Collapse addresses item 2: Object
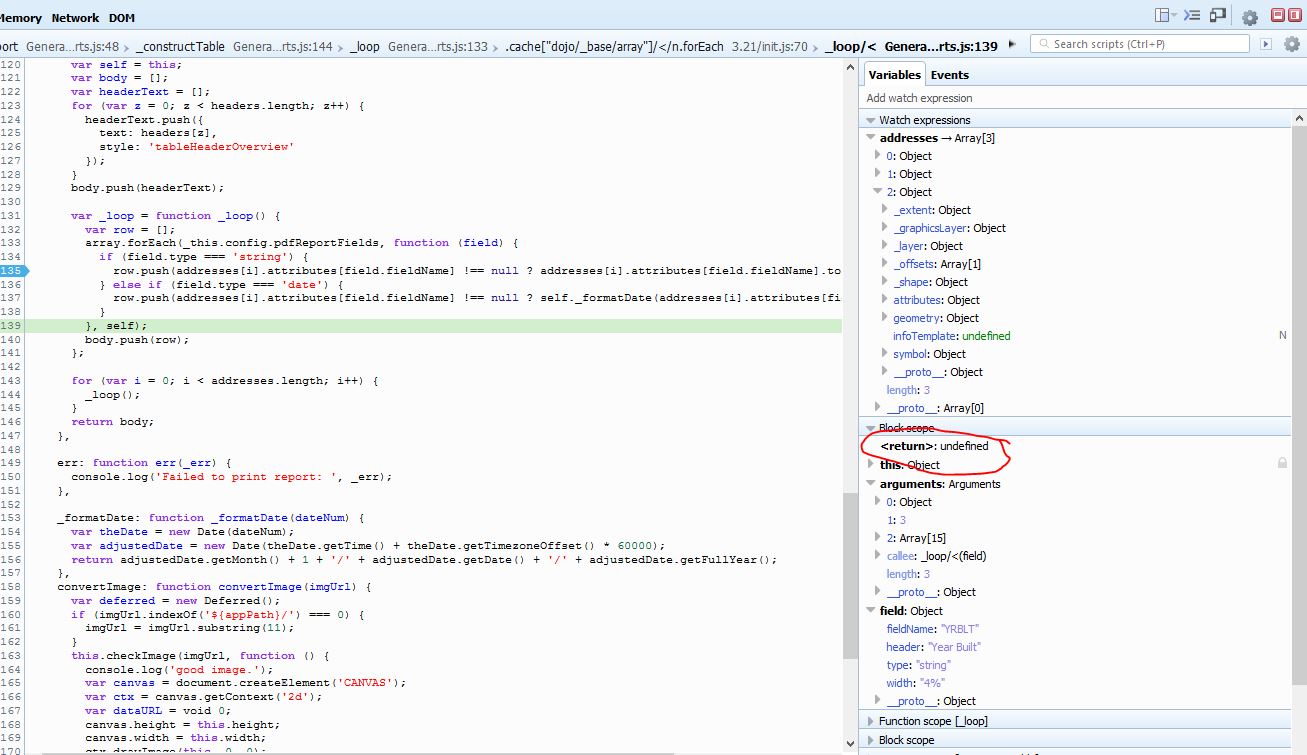The height and width of the screenshot is (755, 1307). (x=879, y=192)
